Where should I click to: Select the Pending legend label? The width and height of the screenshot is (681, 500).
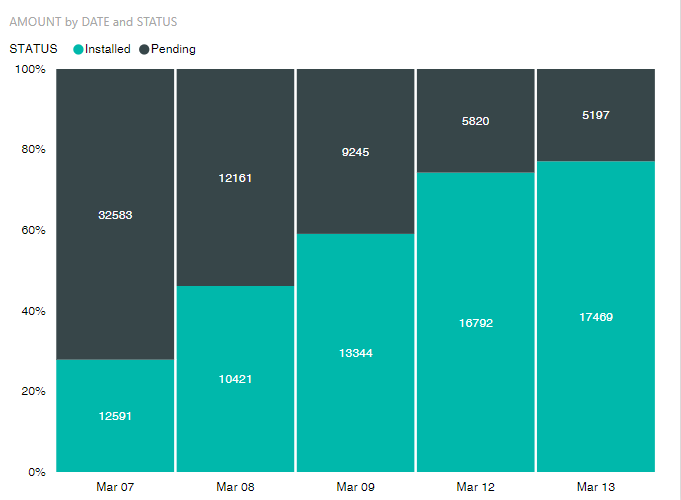coord(173,49)
